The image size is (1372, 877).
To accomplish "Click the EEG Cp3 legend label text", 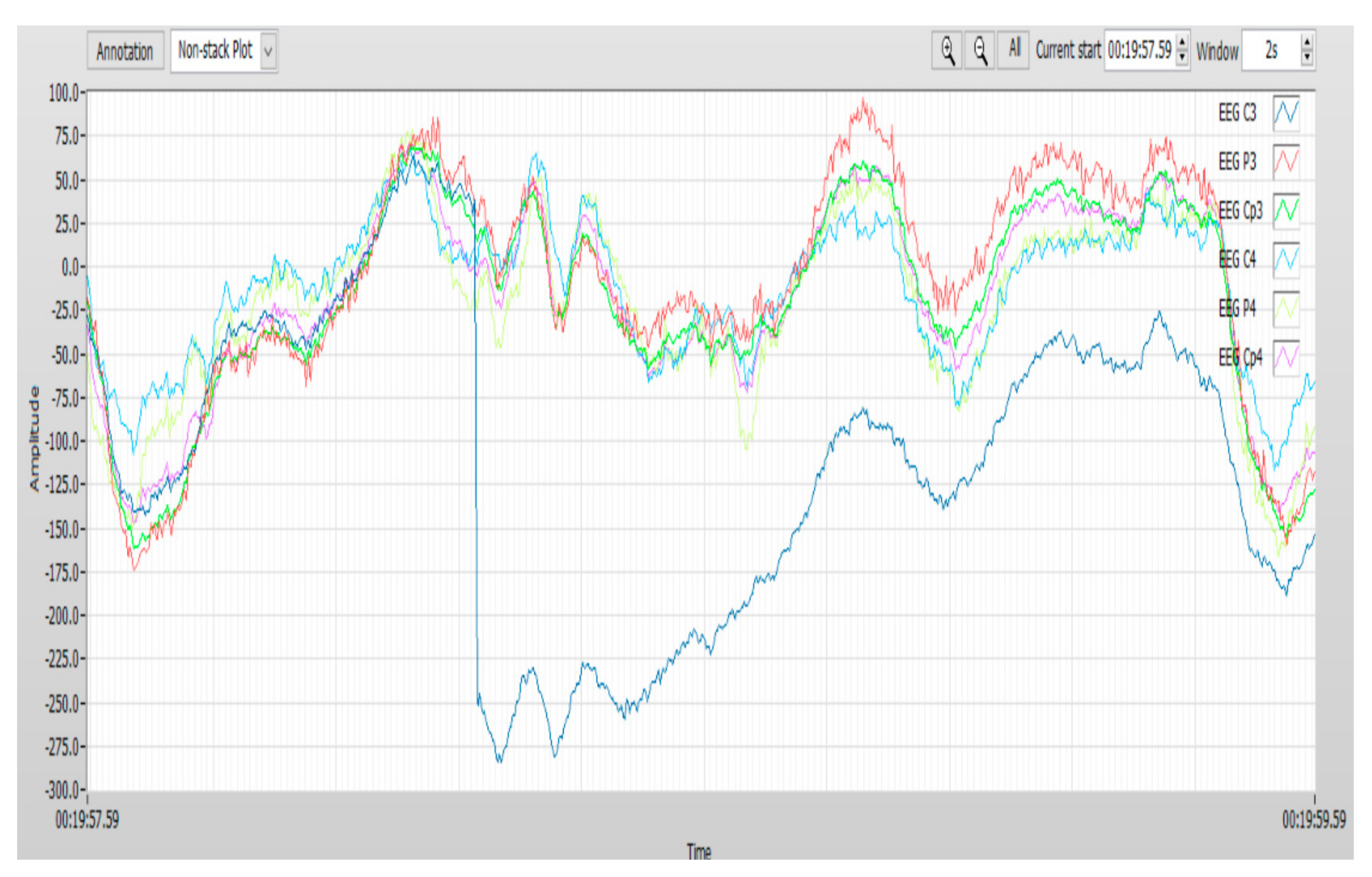I will (x=1240, y=211).
